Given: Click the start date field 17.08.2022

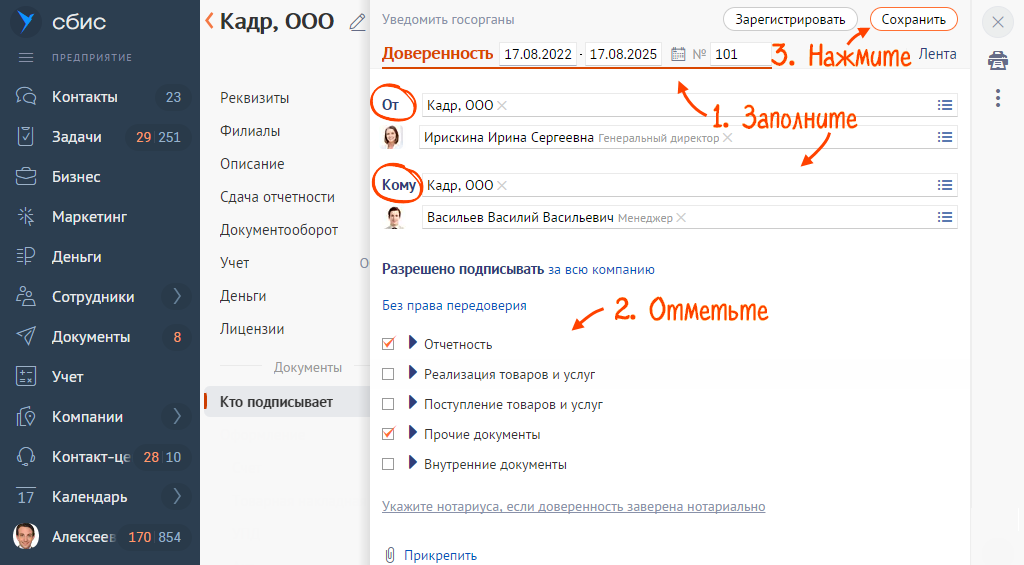Looking at the screenshot, I should pyautogui.click(x=538, y=54).
